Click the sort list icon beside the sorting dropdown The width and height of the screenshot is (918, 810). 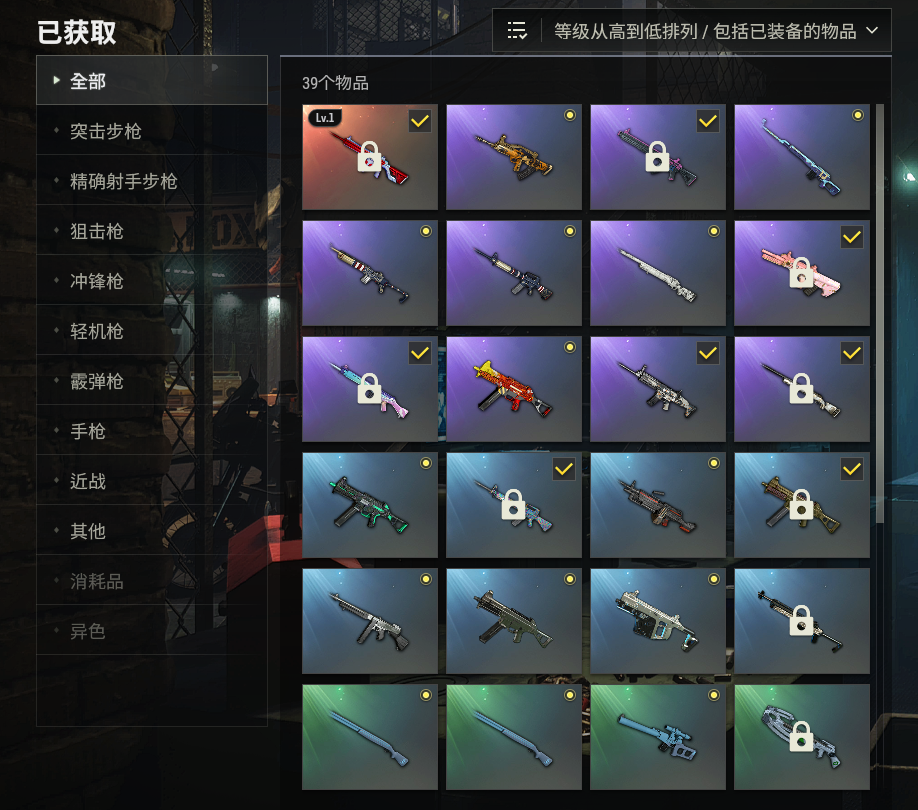tap(517, 30)
